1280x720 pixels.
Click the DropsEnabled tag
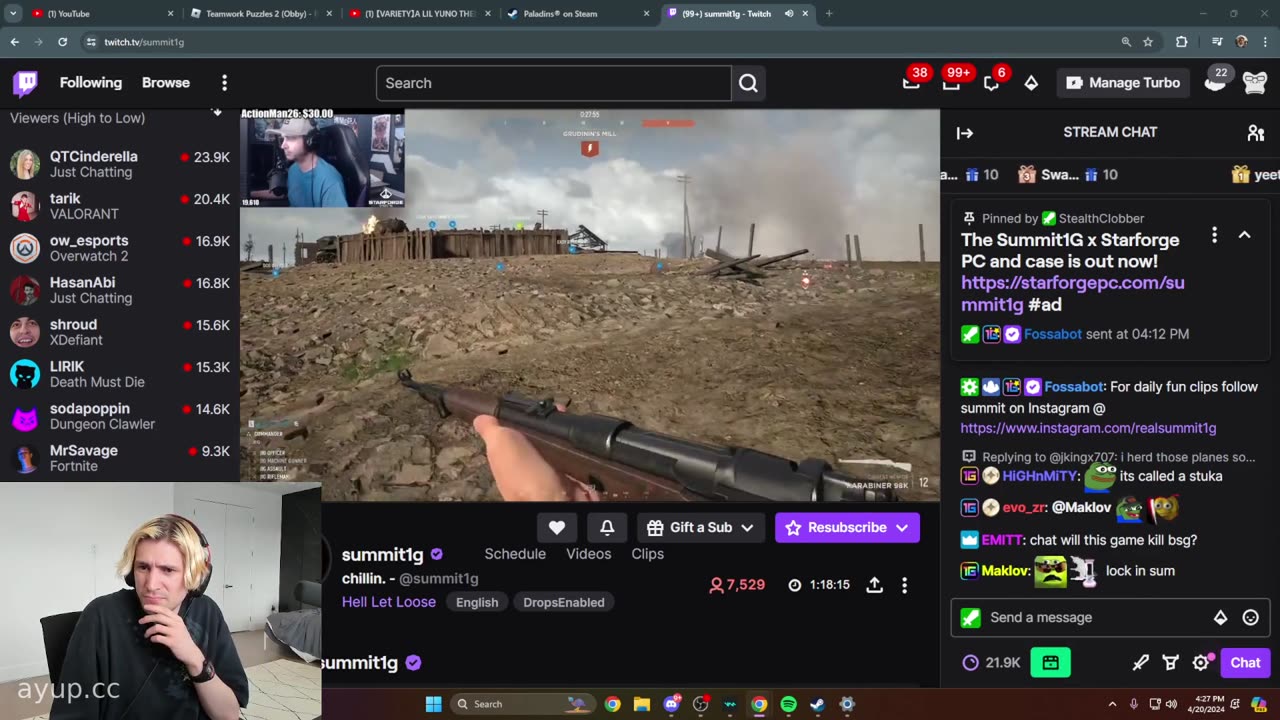[564, 602]
